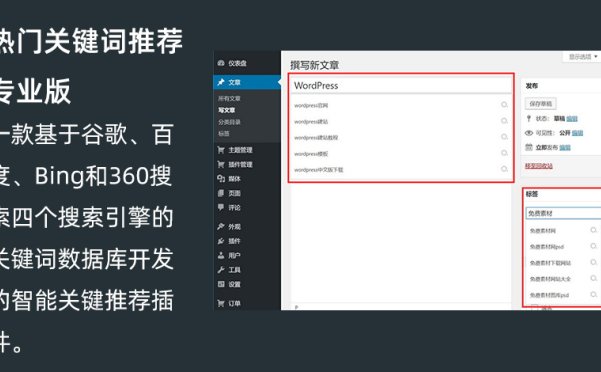Open 所有文章 submenu item
601x372 pixels.
[229, 98]
